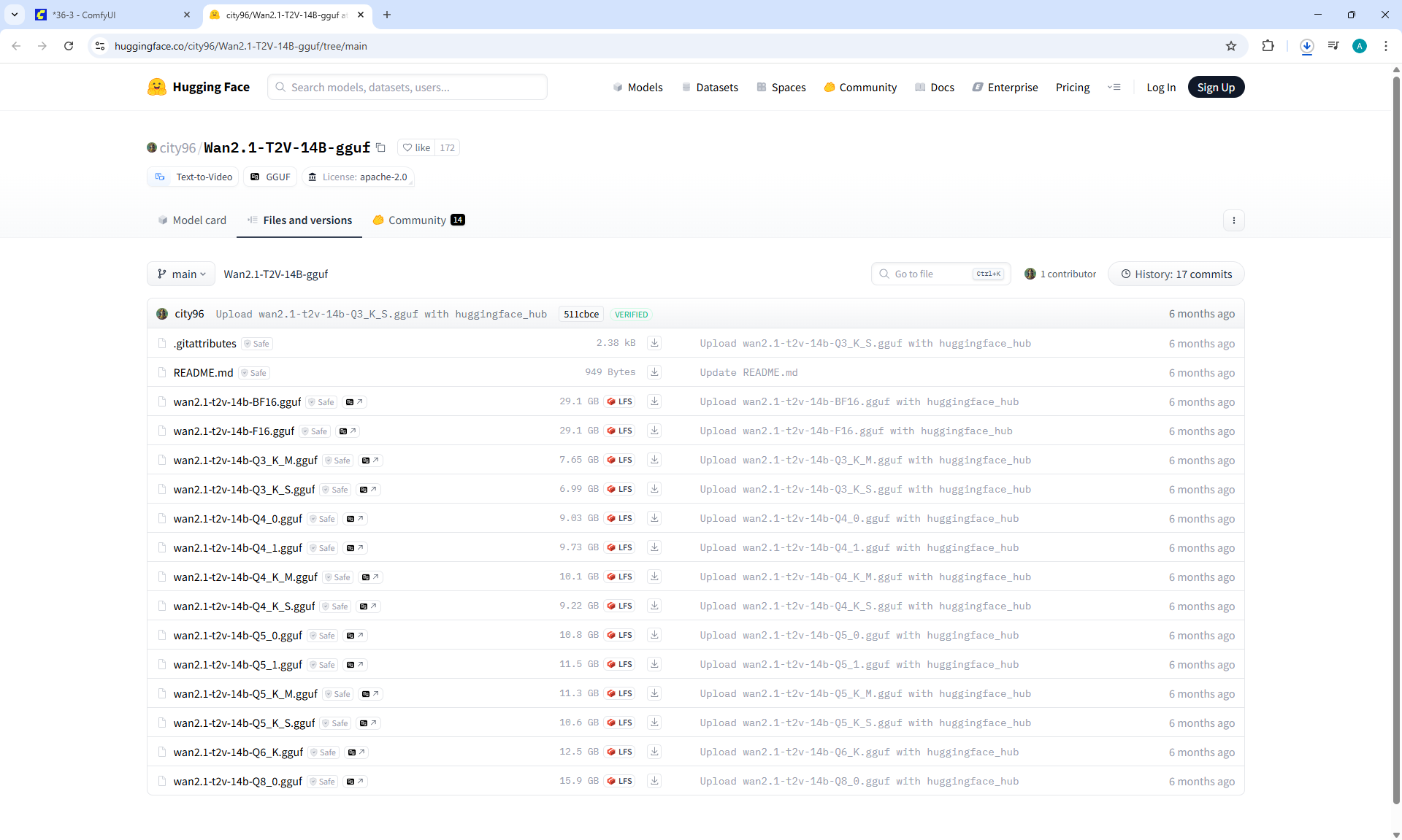Expand the more navigation menu icon

pos(1114,87)
